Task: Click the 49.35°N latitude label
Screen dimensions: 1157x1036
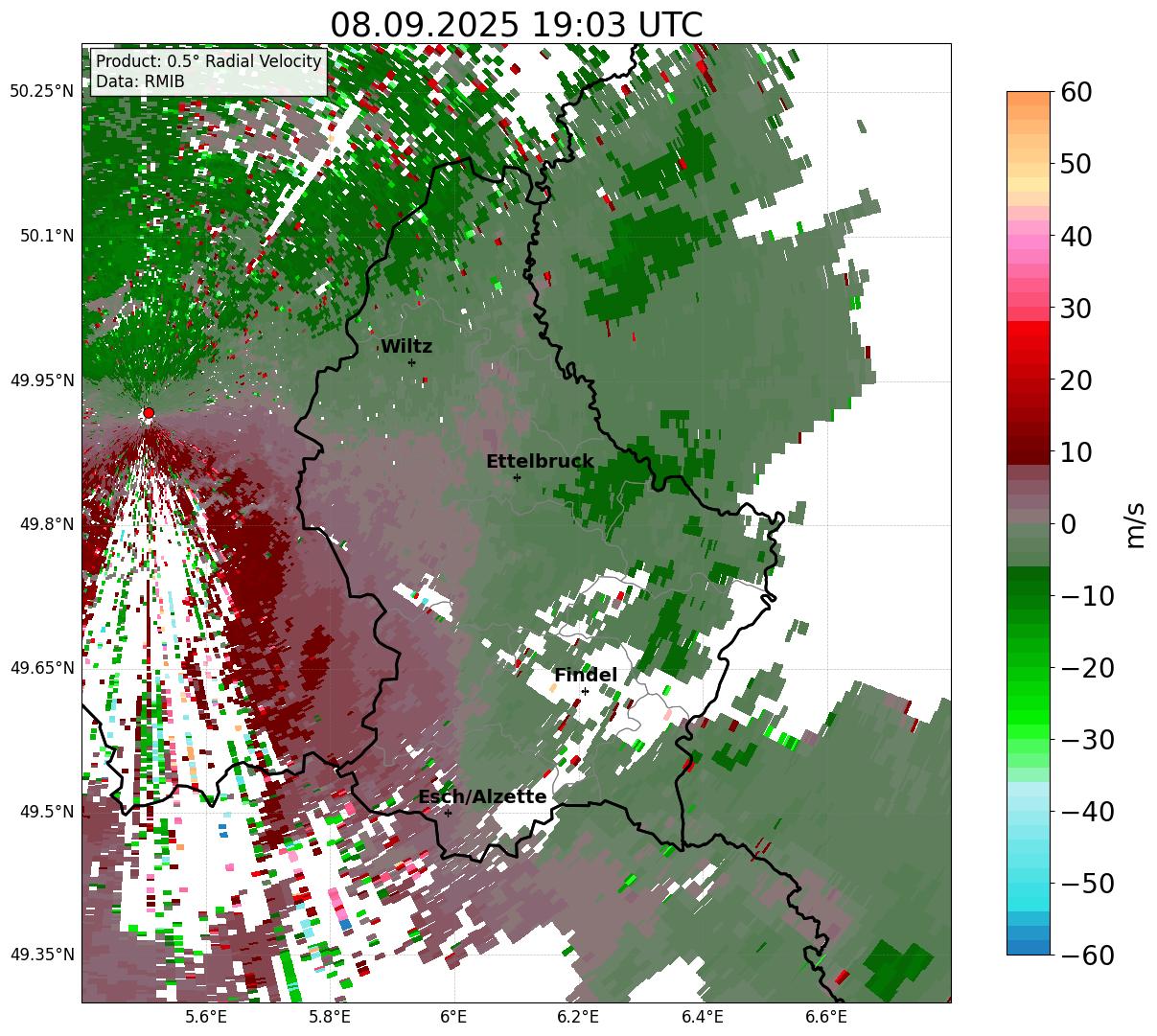Action: click(41, 955)
